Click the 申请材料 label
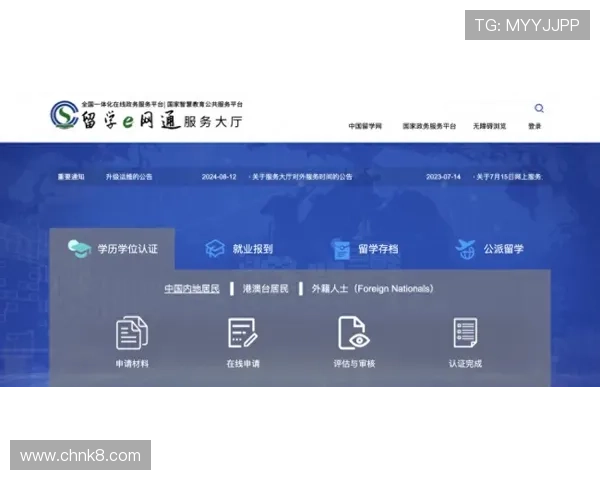This screenshot has width=600, height=480. (x=132, y=364)
